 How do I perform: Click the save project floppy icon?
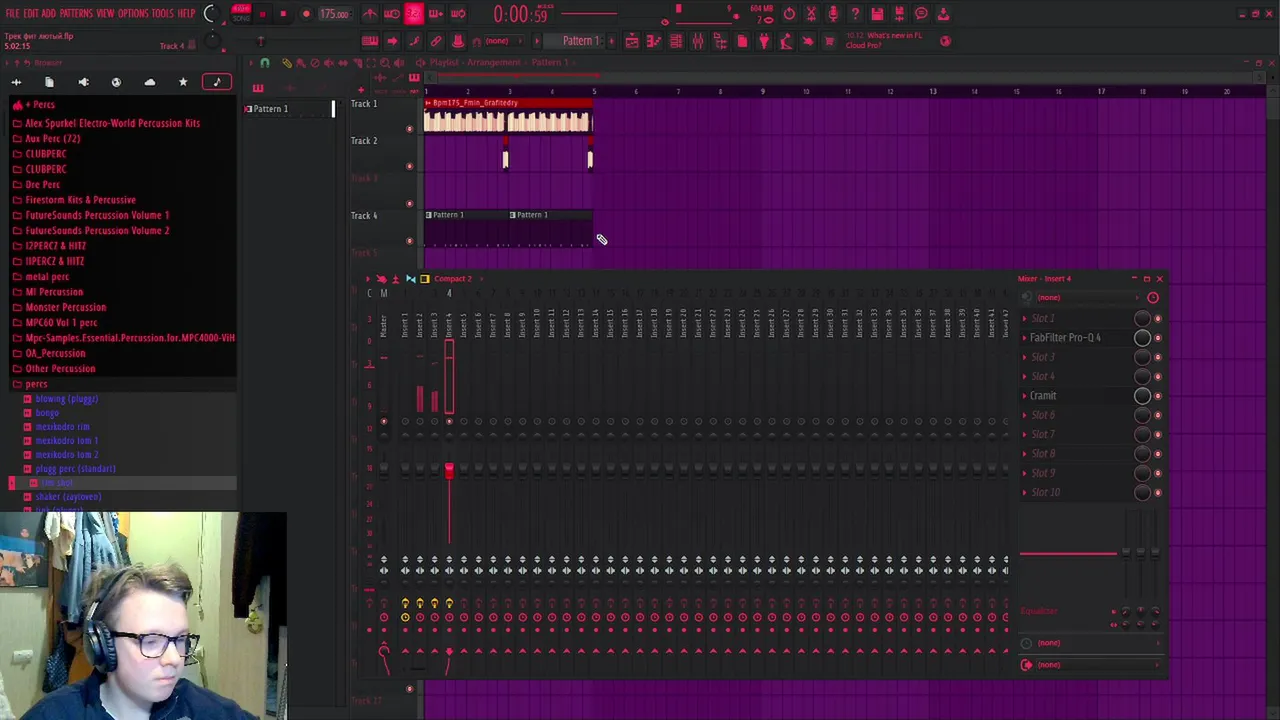(877, 14)
